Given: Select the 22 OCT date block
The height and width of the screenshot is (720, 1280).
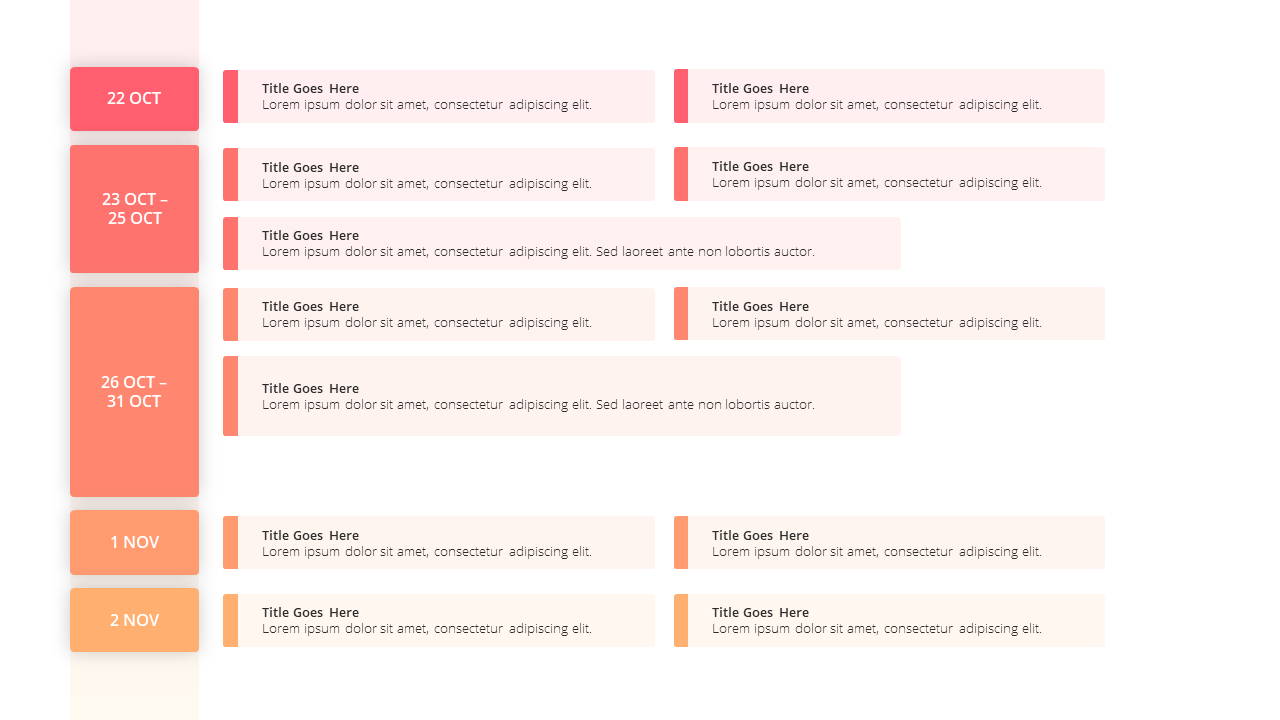Looking at the screenshot, I should click(134, 99).
